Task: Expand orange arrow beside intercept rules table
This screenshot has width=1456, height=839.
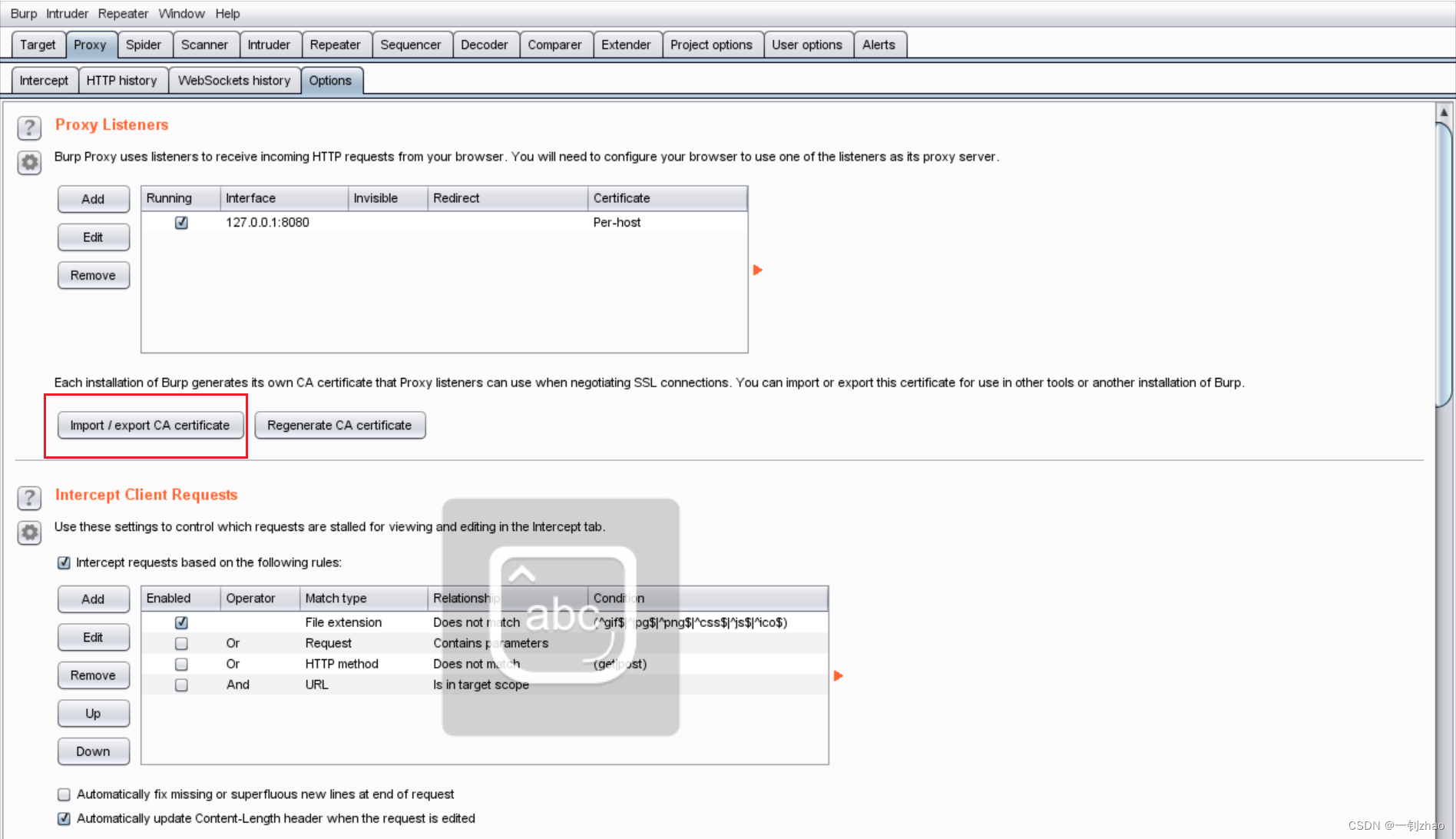Action: pyautogui.click(x=839, y=675)
